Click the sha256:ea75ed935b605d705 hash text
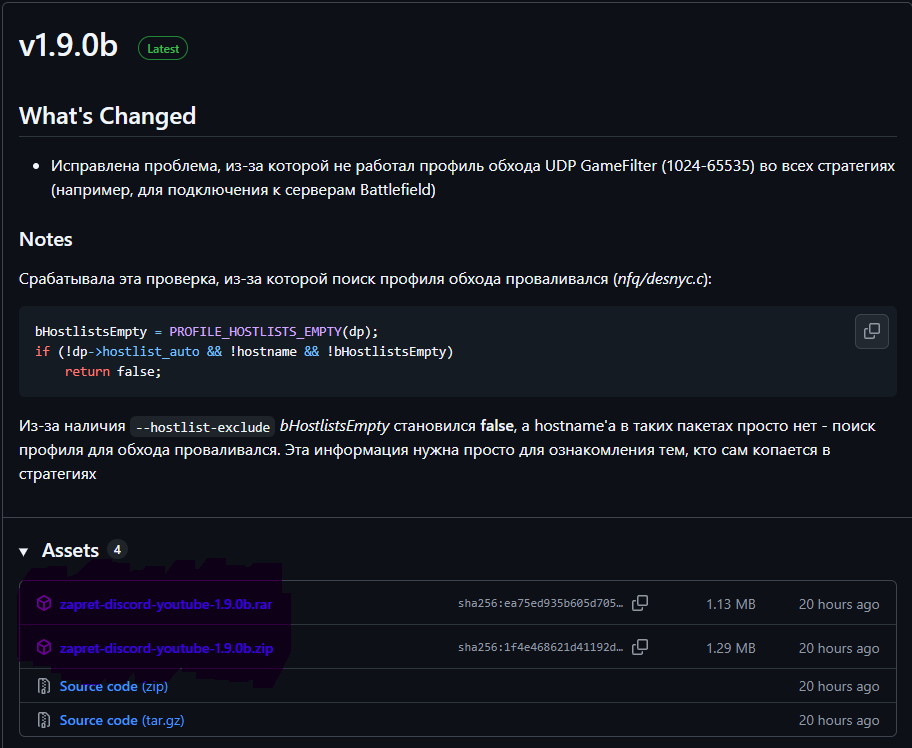Viewport: 912px width, 748px height. [x=540, y=603]
